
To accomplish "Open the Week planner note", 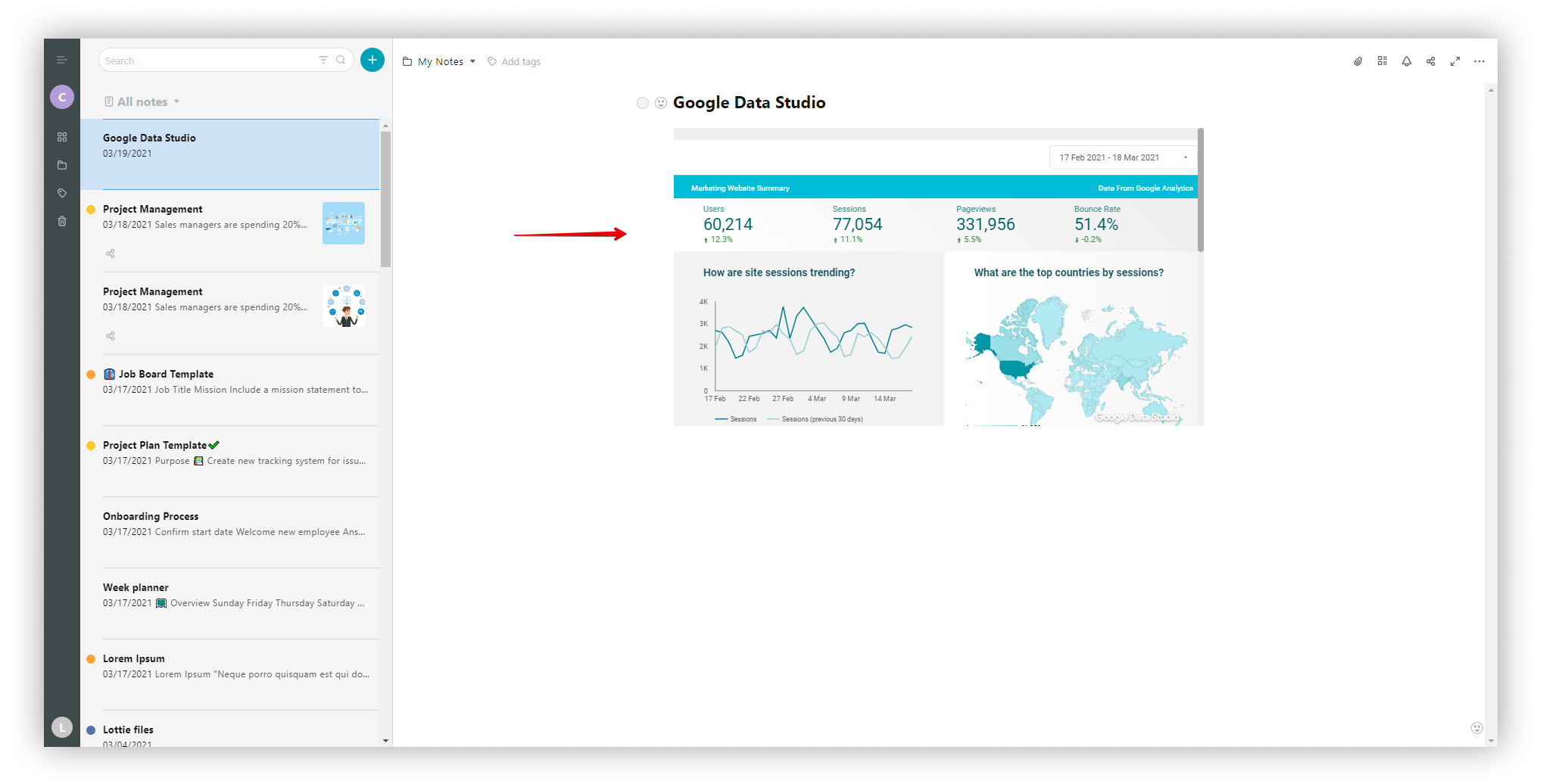I will pos(230,604).
